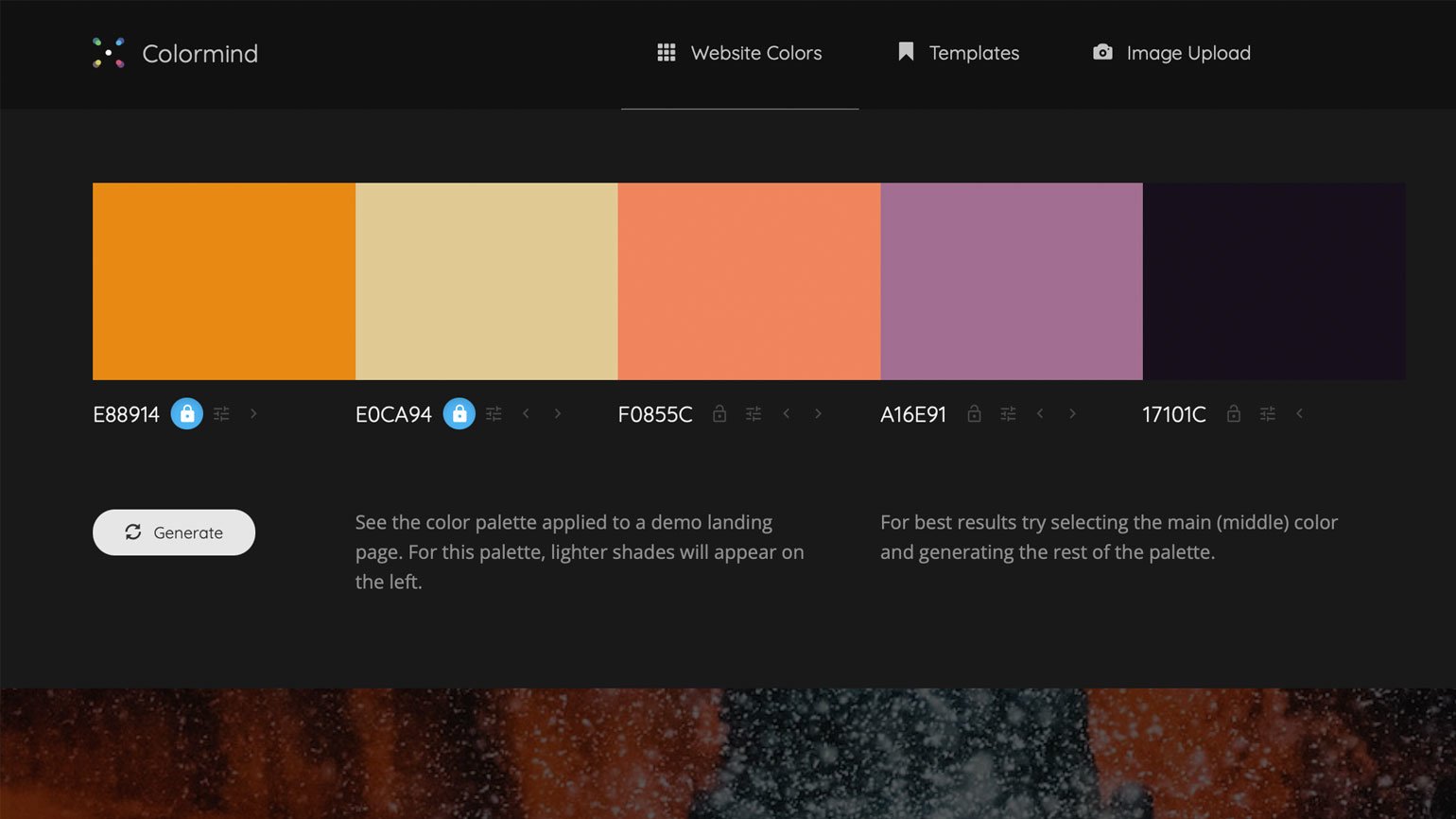Open the Templates tab
Viewport: 1456px width, 819px height.
pos(958,53)
